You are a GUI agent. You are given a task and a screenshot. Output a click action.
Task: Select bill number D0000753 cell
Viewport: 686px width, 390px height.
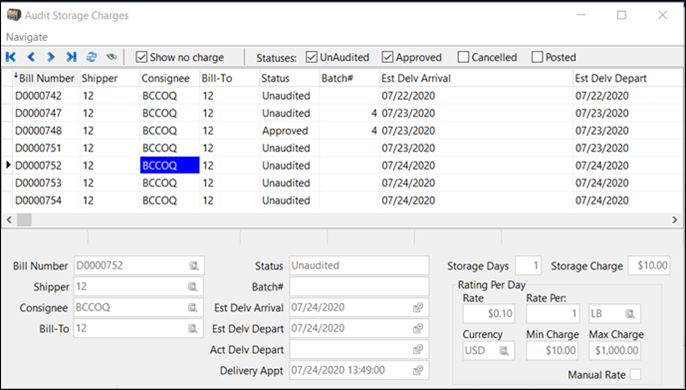(46, 183)
